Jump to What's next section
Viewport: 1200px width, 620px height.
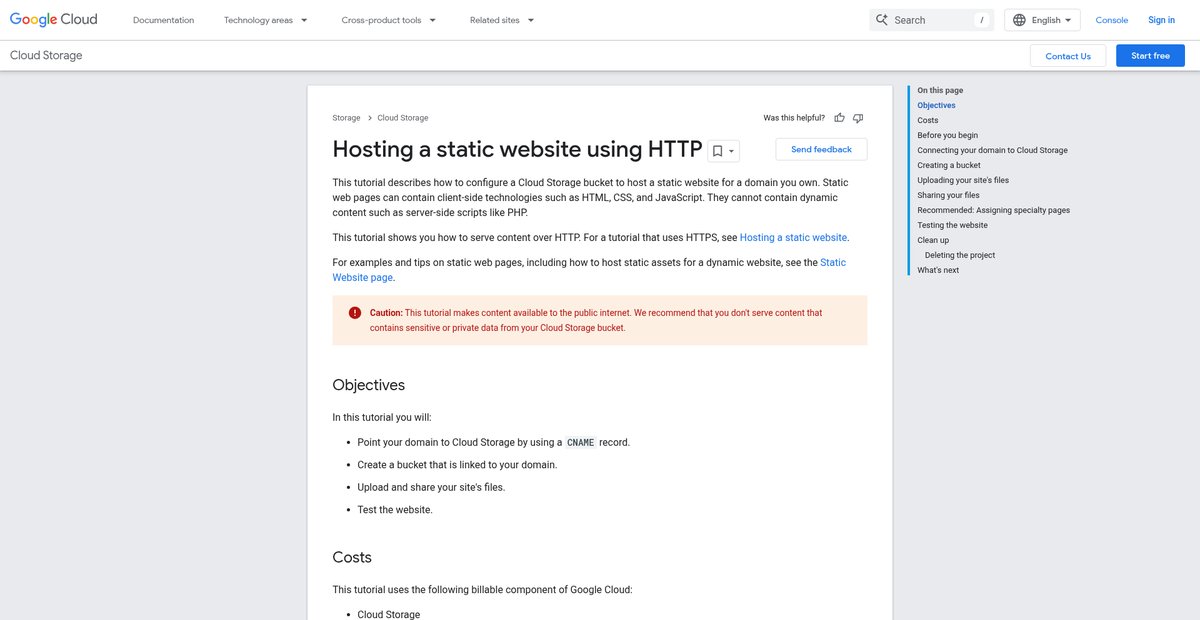tap(938, 270)
